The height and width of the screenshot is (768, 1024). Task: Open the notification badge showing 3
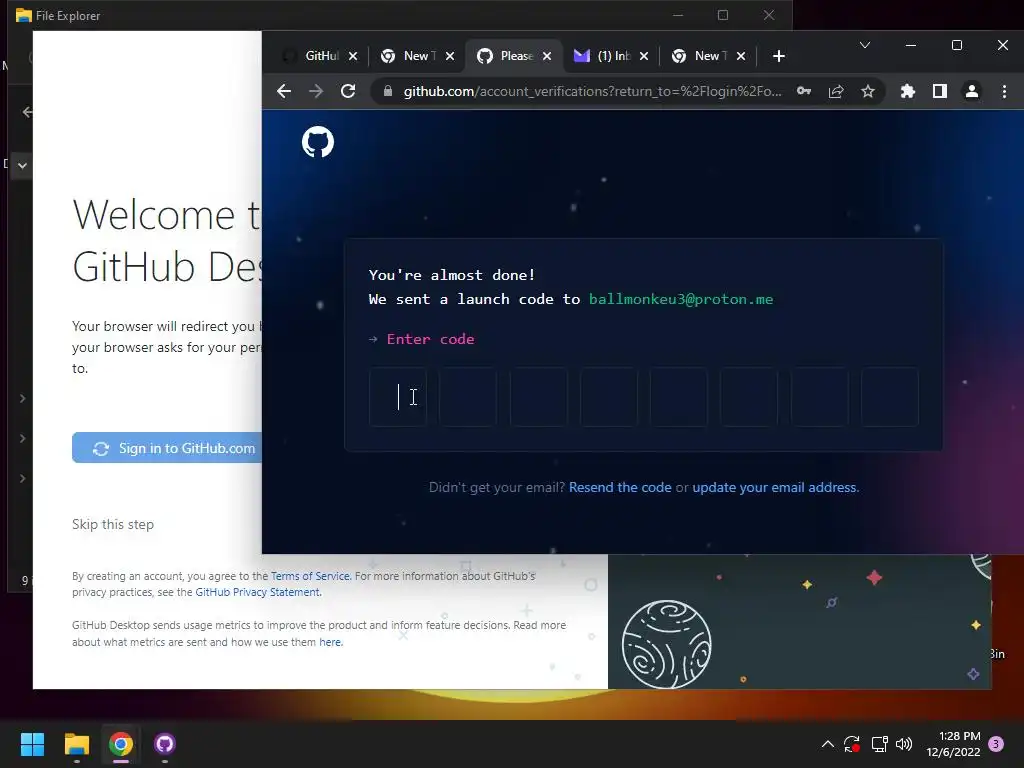pyautogui.click(x=996, y=744)
